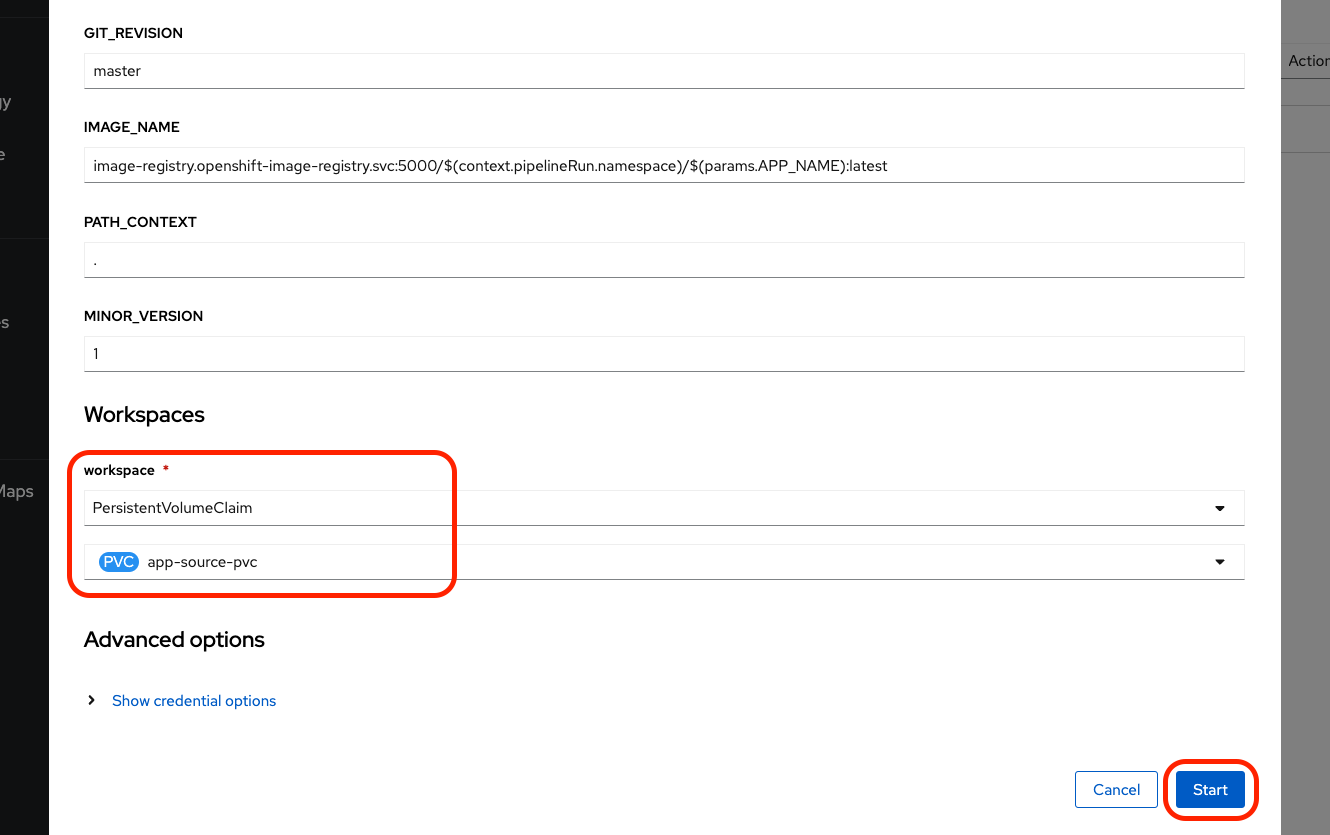Click the MINOR_VERSION label
The height and width of the screenshot is (835, 1330).
[143, 316]
